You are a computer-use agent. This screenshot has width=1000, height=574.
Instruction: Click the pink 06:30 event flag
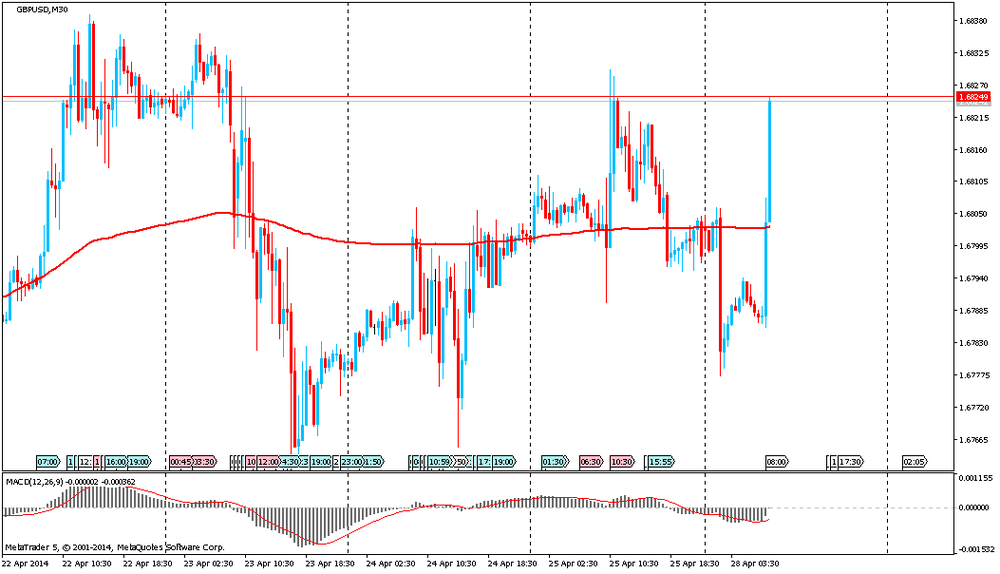pyautogui.click(x=591, y=461)
